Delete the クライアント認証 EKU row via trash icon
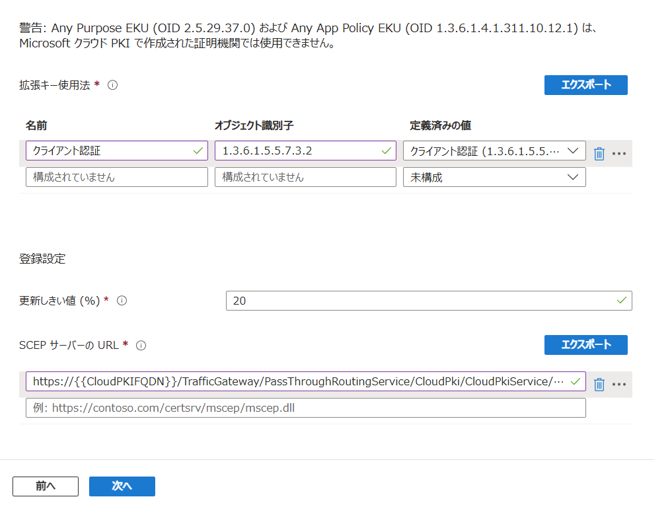The width and height of the screenshot is (654, 510). click(599, 153)
